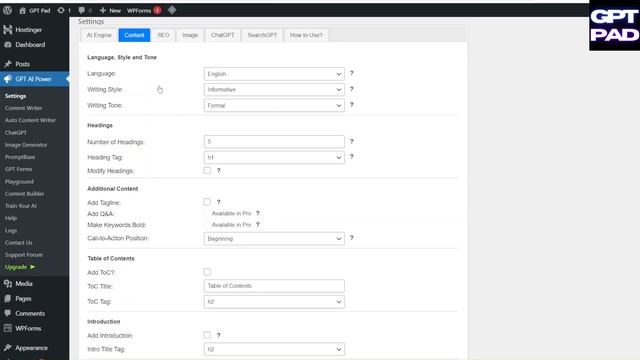The height and width of the screenshot is (360, 640).
Task: Click the help icon beside Writing Style
Action: coord(351,89)
